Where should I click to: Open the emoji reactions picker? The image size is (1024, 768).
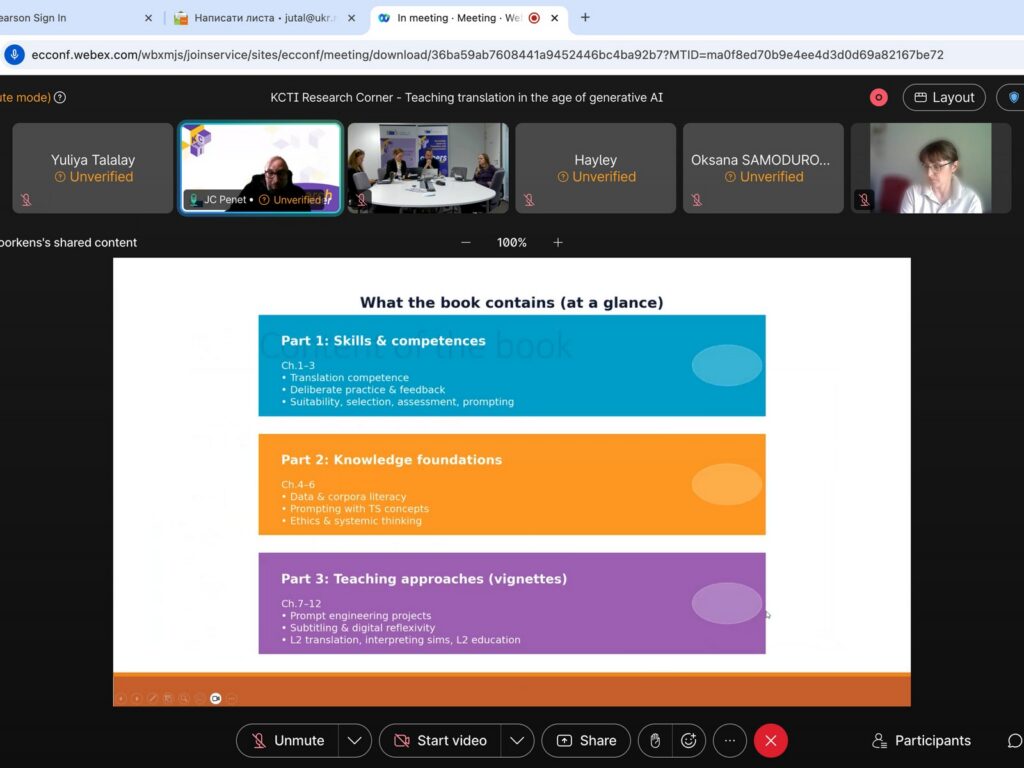[x=688, y=740]
